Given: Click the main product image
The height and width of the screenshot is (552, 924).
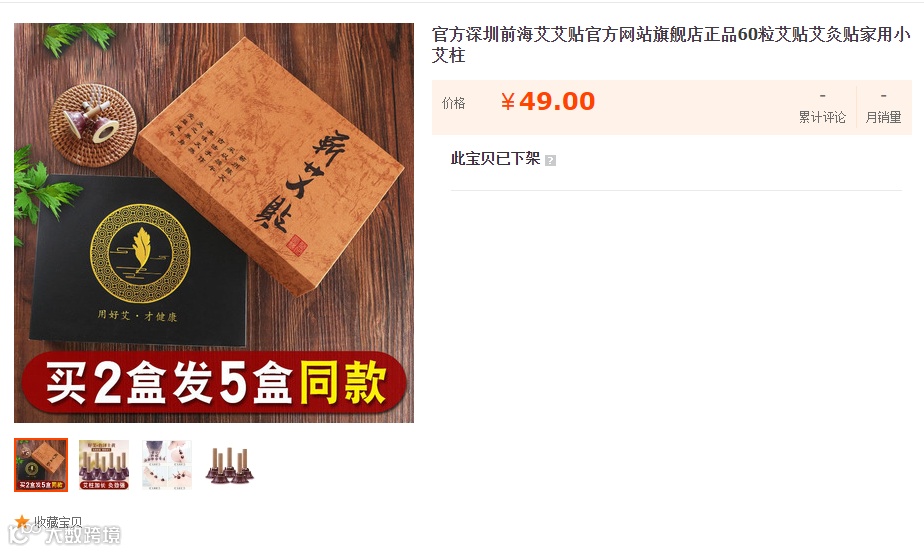Looking at the screenshot, I should coord(214,223).
